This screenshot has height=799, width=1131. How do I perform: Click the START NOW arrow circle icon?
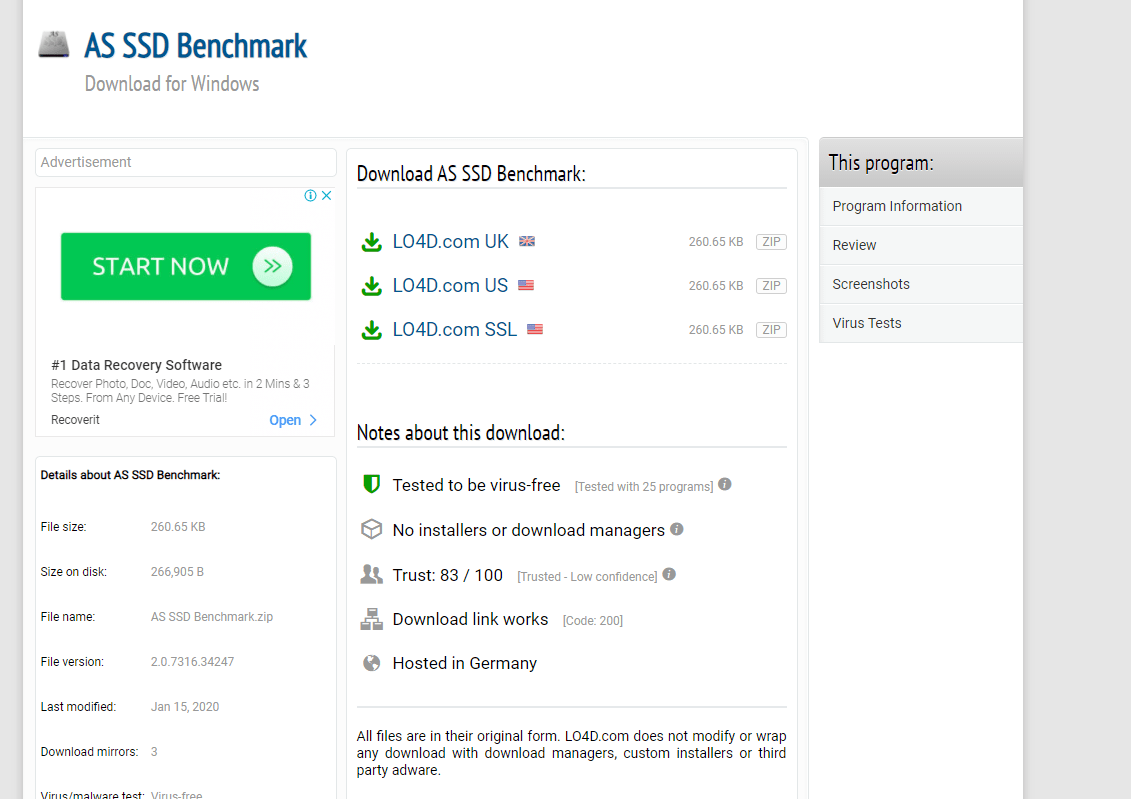point(272,266)
